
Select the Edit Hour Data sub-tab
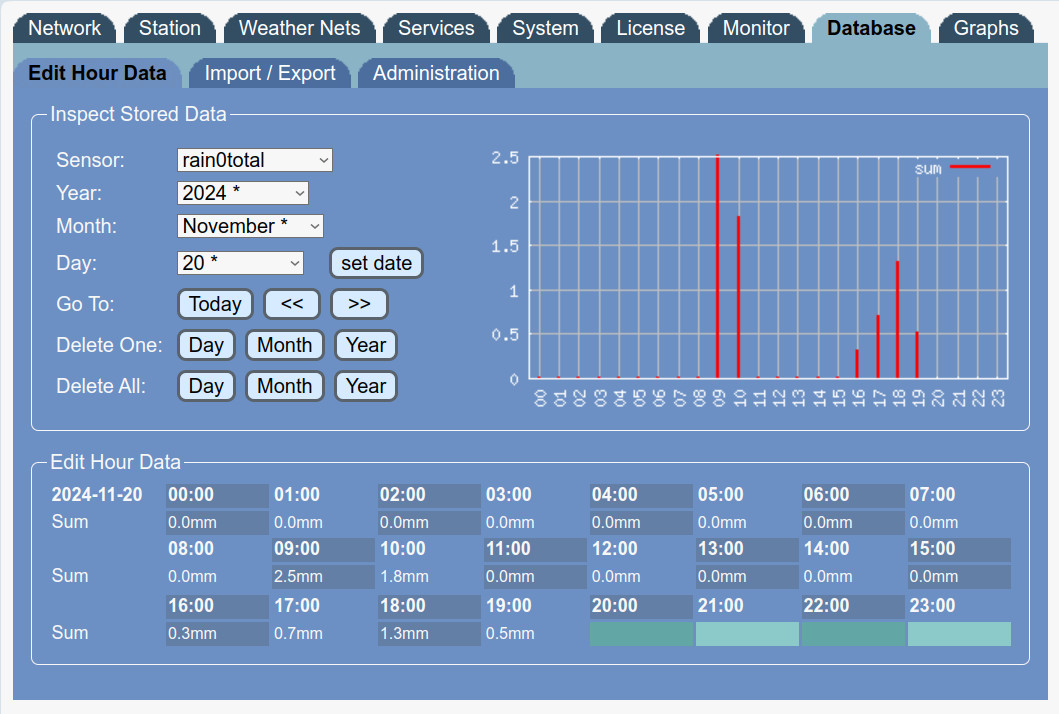[x=97, y=73]
